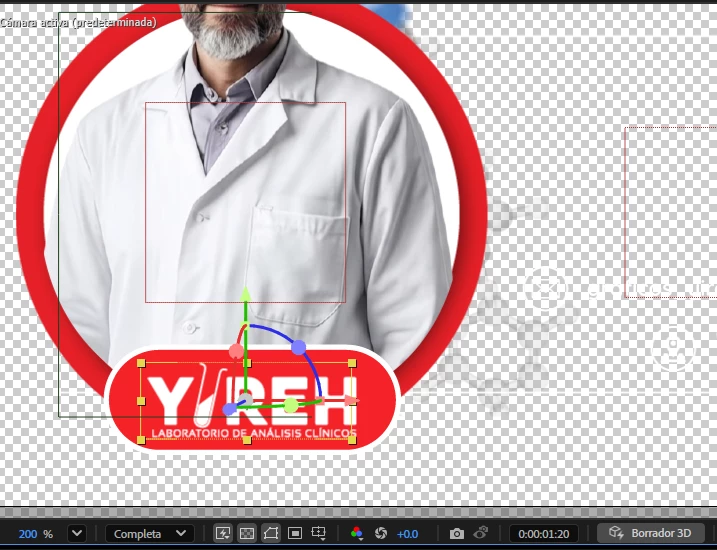This screenshot has width=717, height=550.
Task: Click Cámara activa (predeterminada) label
Action: pos(78,22)
